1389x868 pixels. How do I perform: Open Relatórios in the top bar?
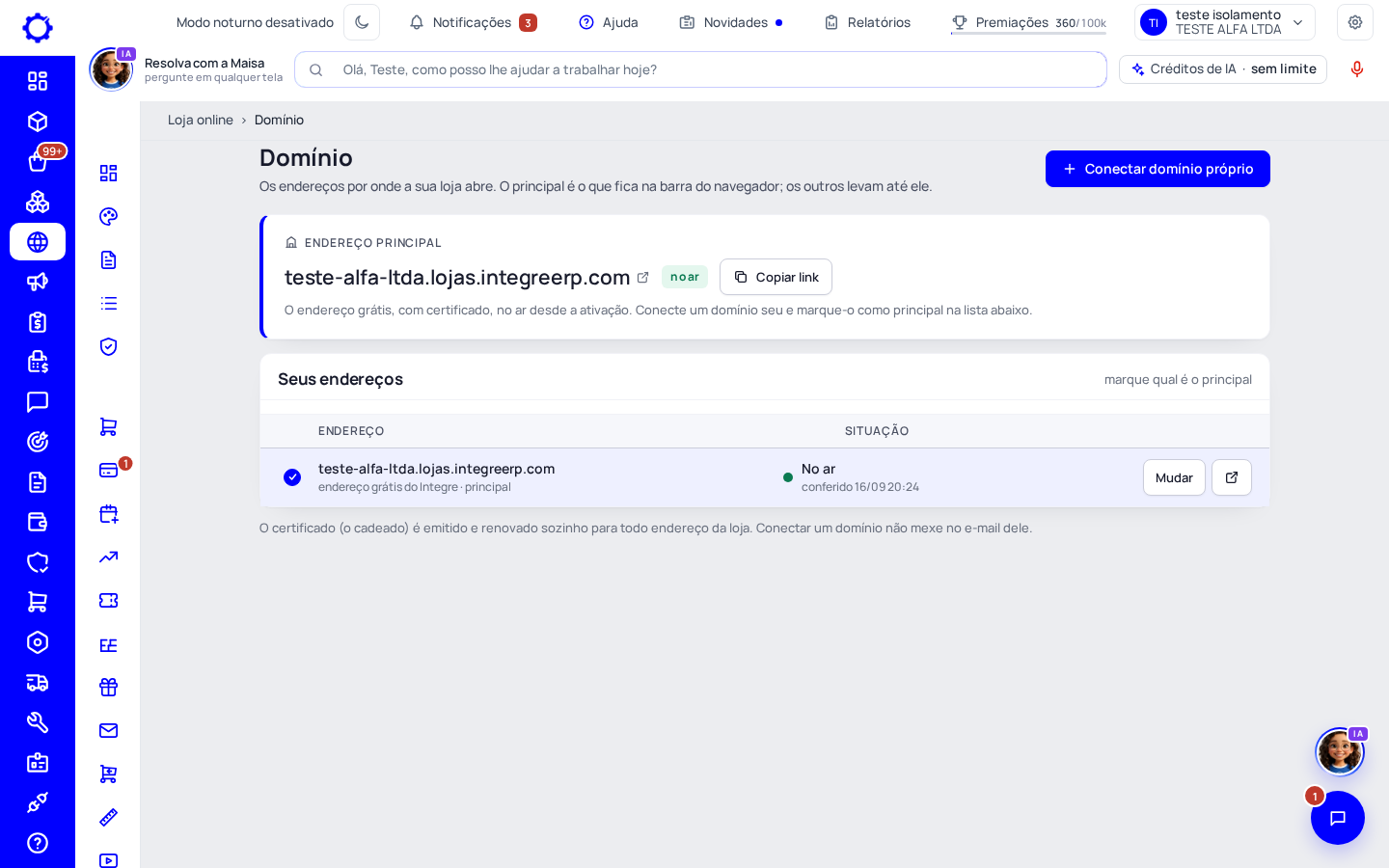(x=867, y=22)
